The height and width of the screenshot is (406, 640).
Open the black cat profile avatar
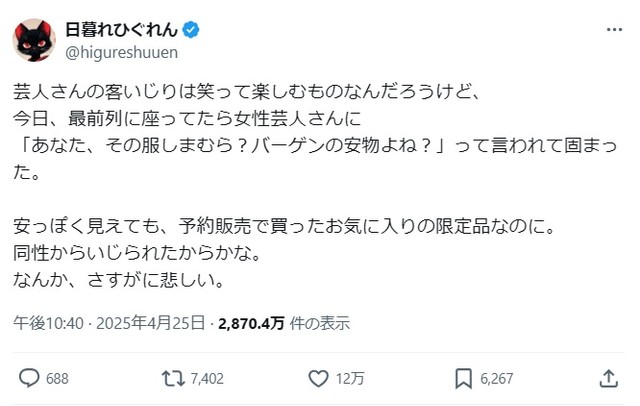click(33, 39)
